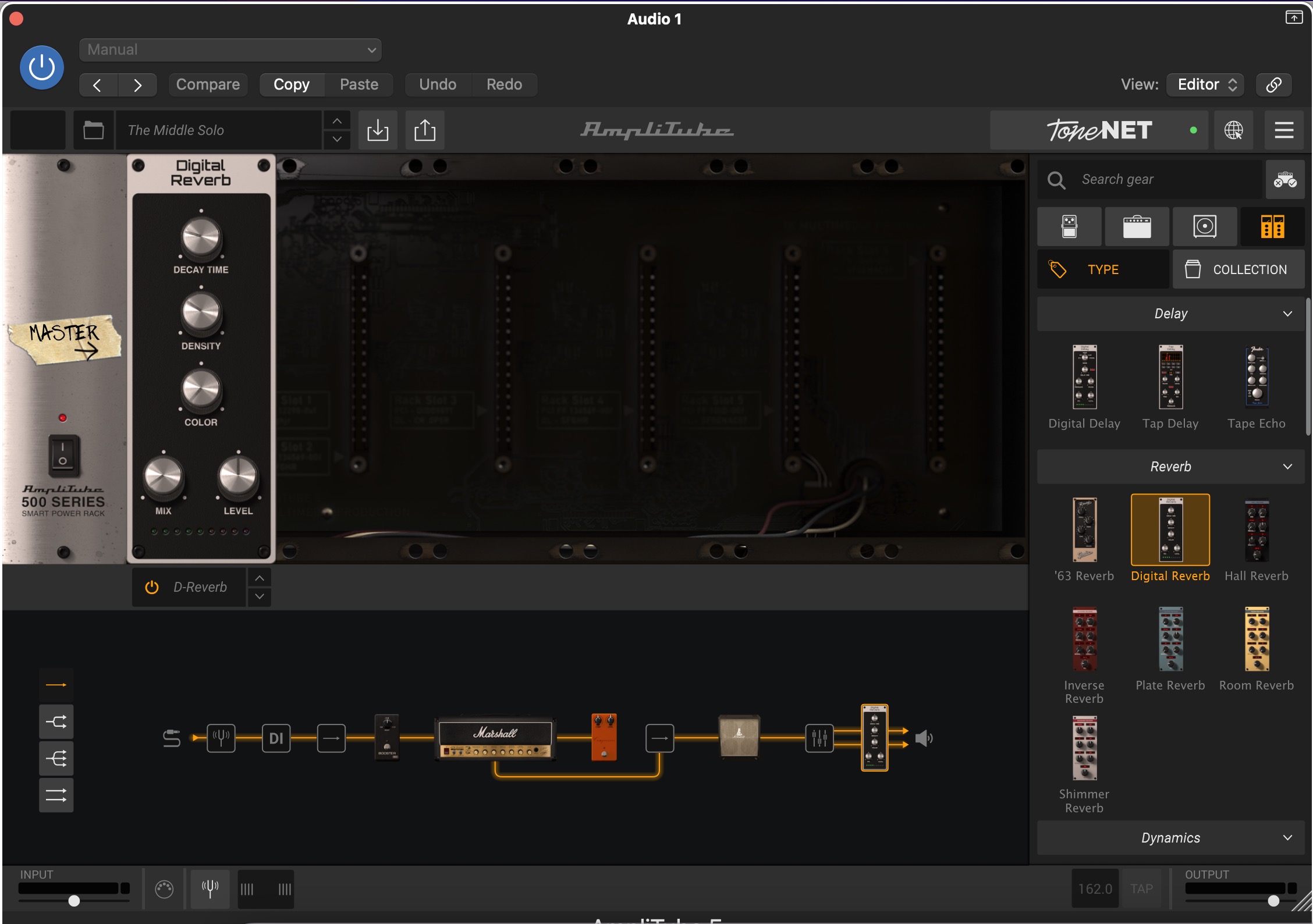
Task: Click the COLOR knob
Action: pos(201,390)
